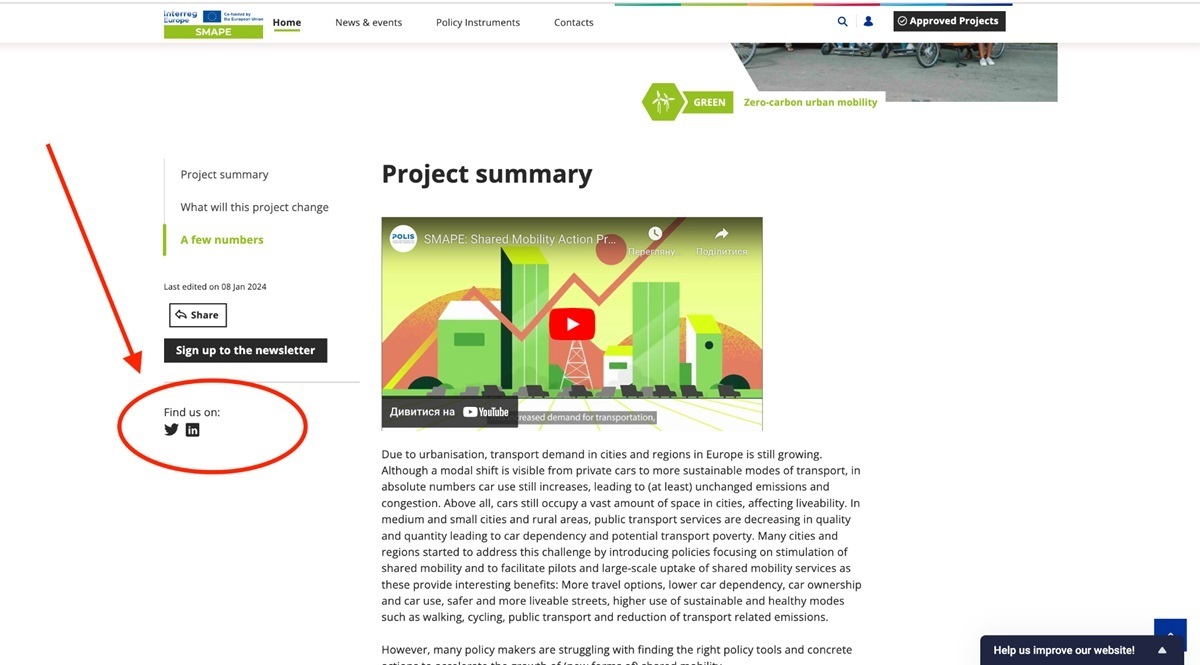The width and height of the screenshot is (1200, 665).
Task: Click the search magnifier icon
Action: 842,21
